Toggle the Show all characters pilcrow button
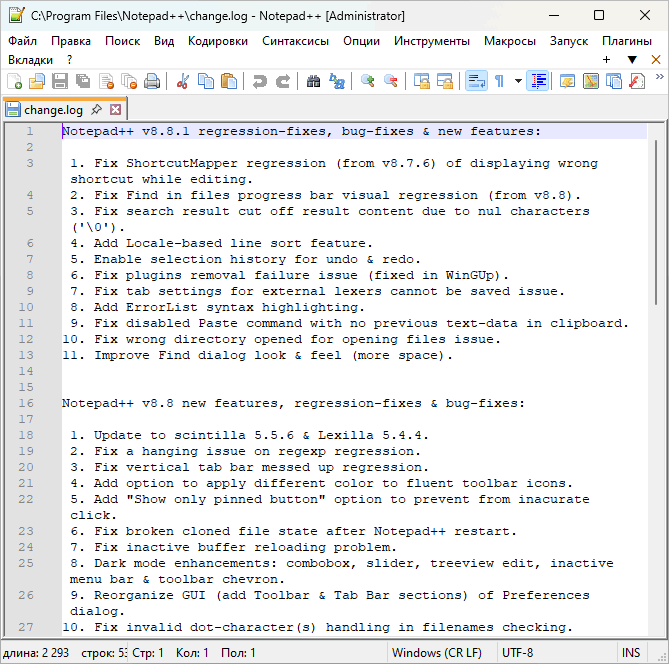 tap(499, 82)
